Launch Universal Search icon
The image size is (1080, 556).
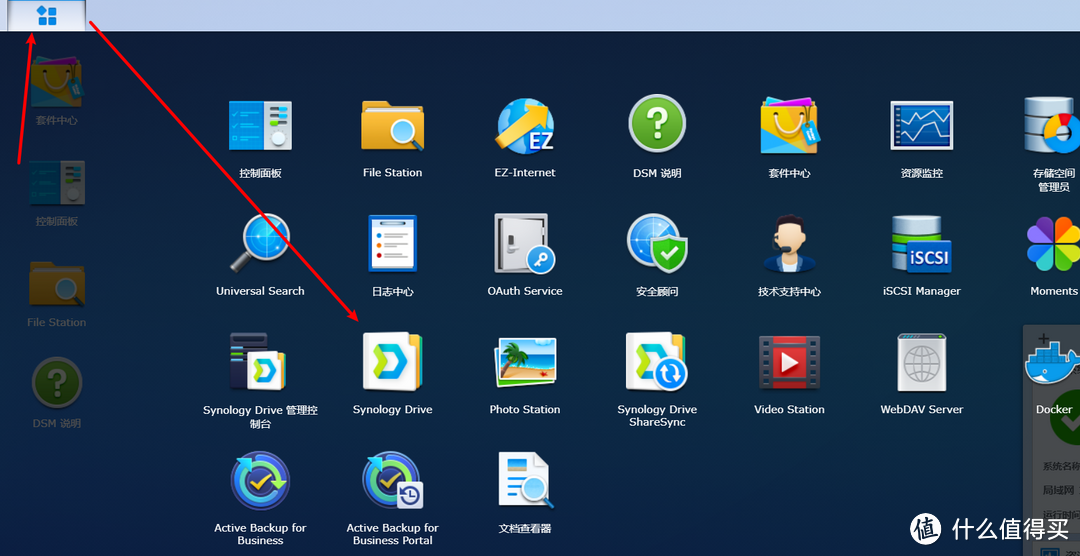click(260, 243)
